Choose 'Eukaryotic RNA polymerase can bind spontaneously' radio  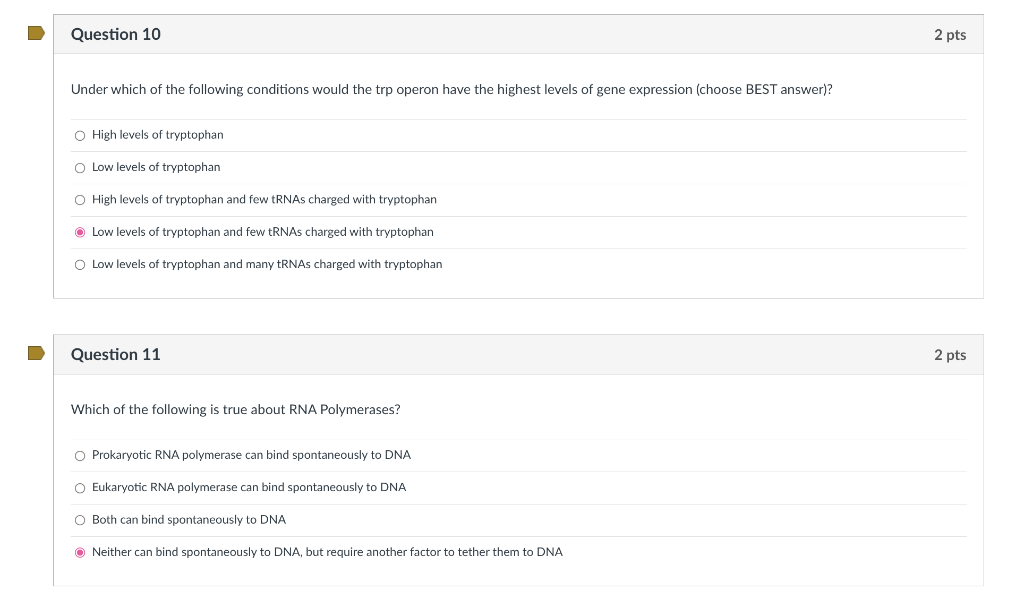(80, 488)
